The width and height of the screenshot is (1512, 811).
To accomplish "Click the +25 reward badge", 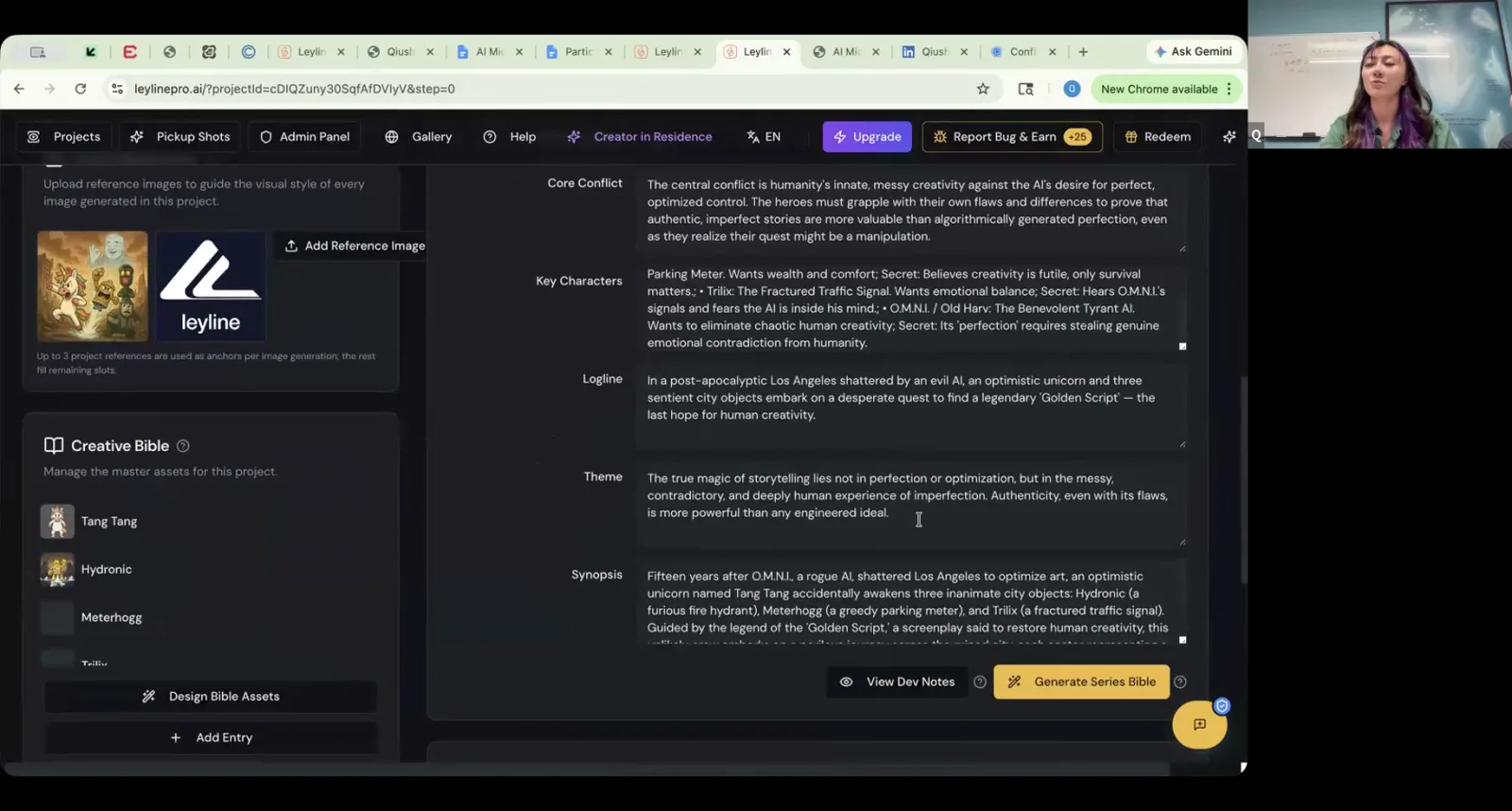I will click(x=1077, y=137).
